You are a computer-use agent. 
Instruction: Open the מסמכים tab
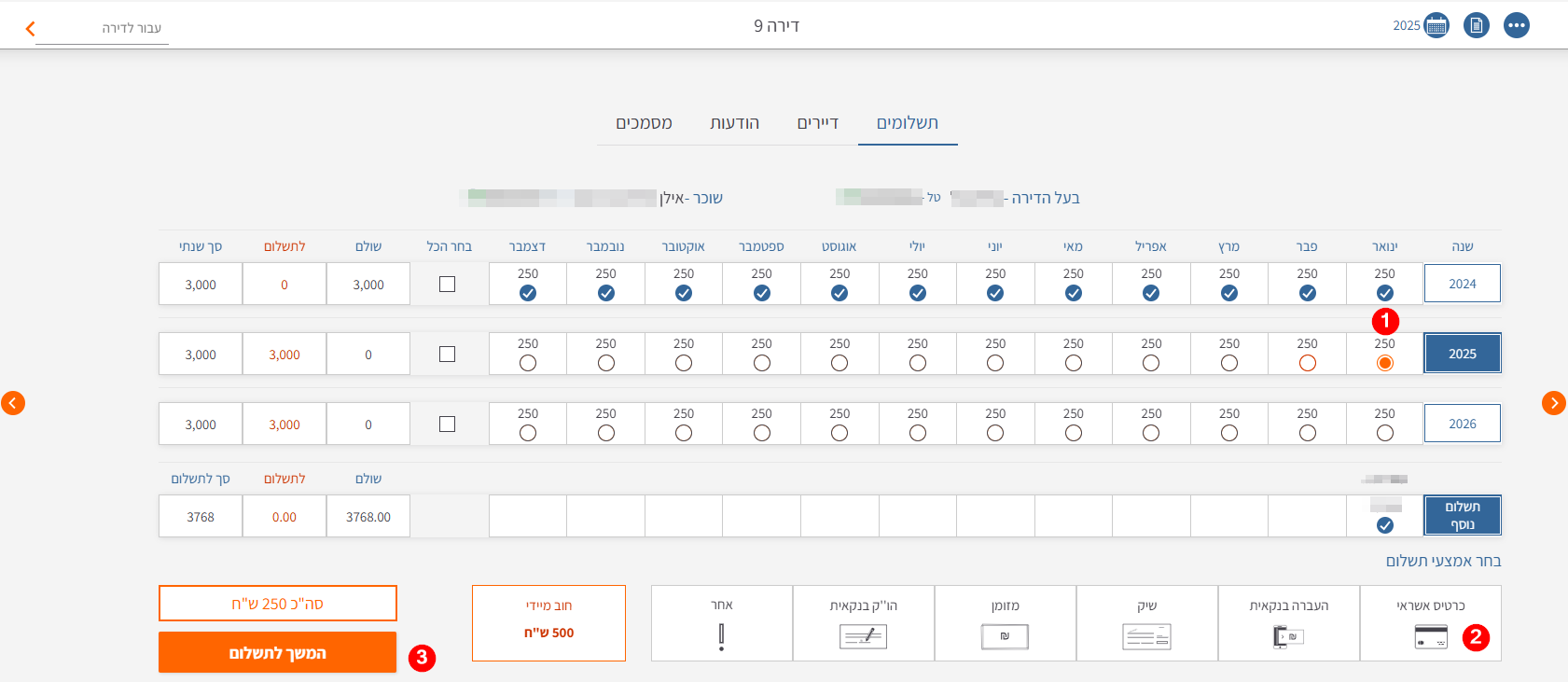tap(644, 123)
